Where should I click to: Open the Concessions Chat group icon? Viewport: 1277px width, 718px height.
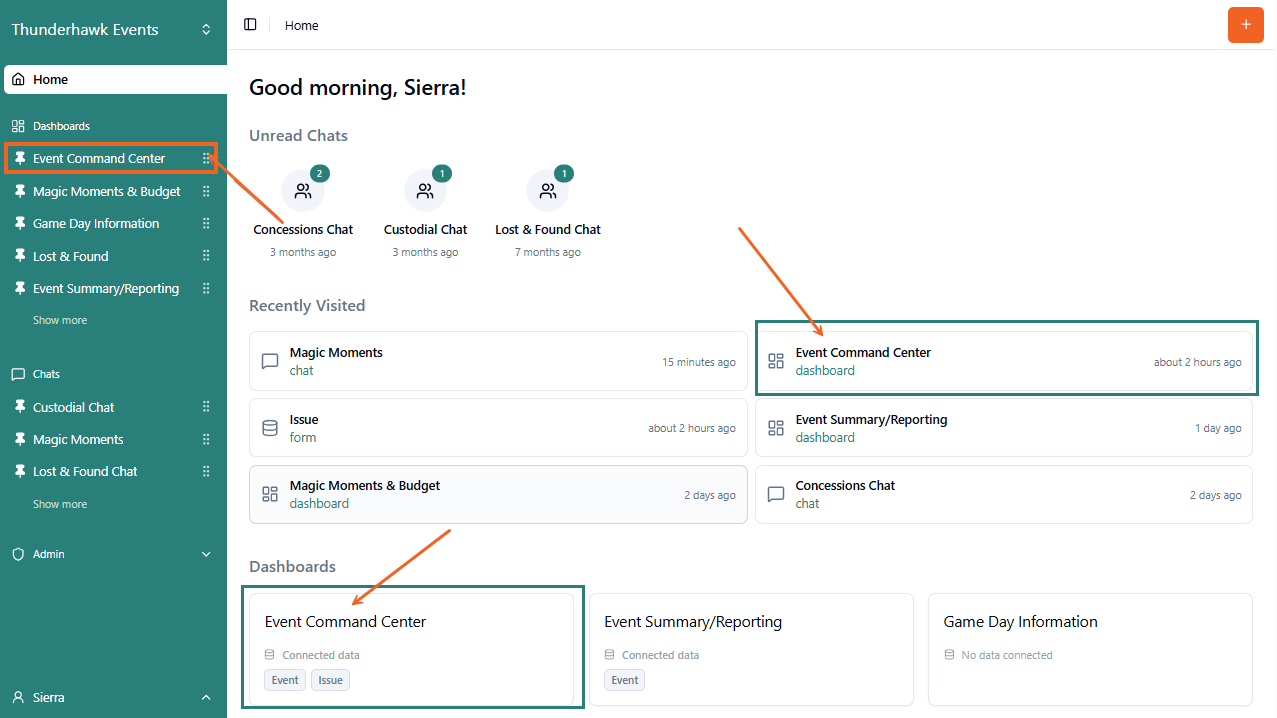[303, 191]
